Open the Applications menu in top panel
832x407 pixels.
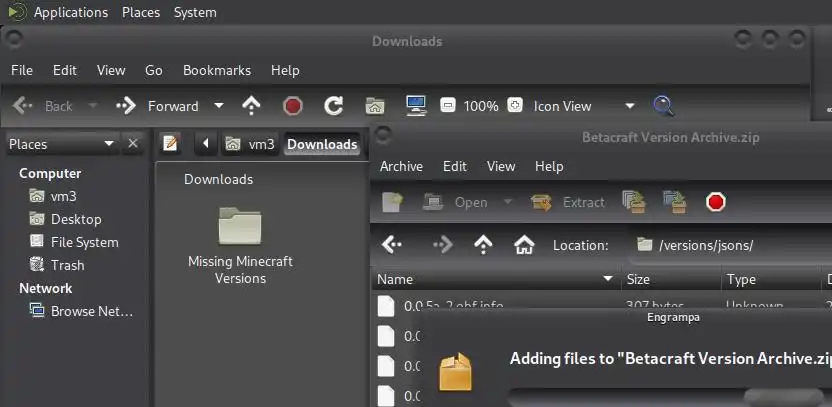71,12
